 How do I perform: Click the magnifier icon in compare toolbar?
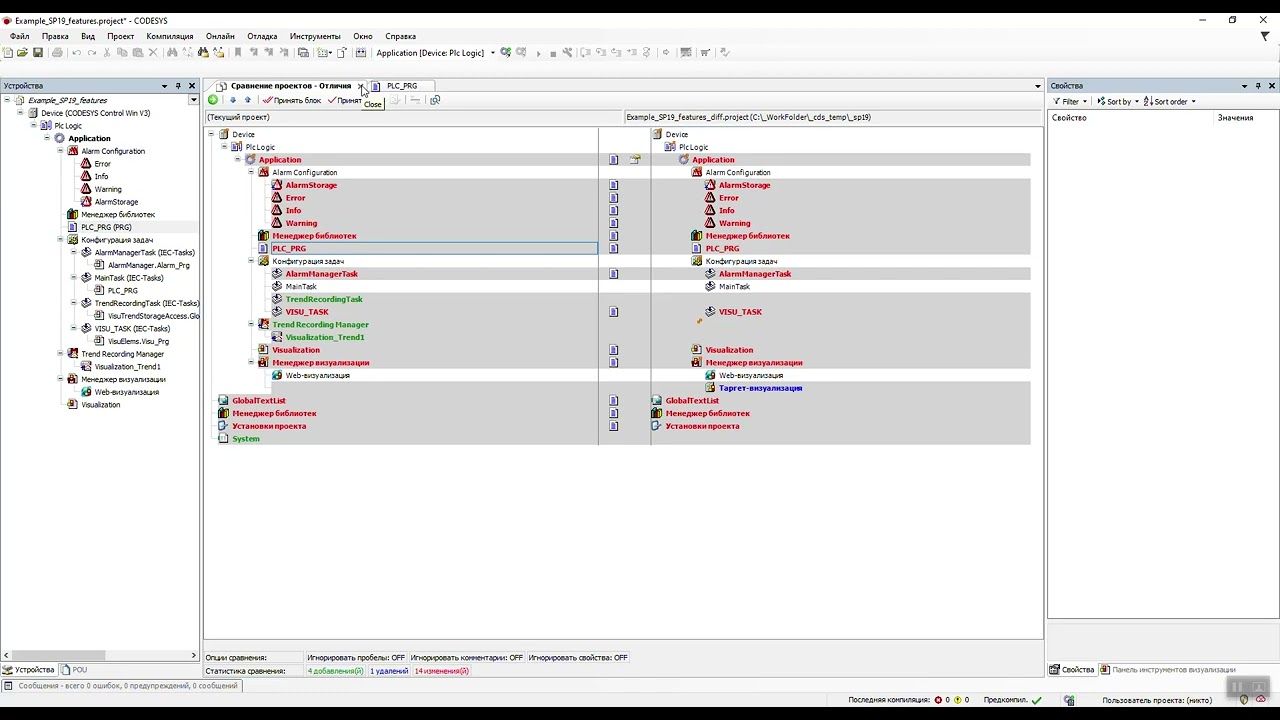coord(435,100)
